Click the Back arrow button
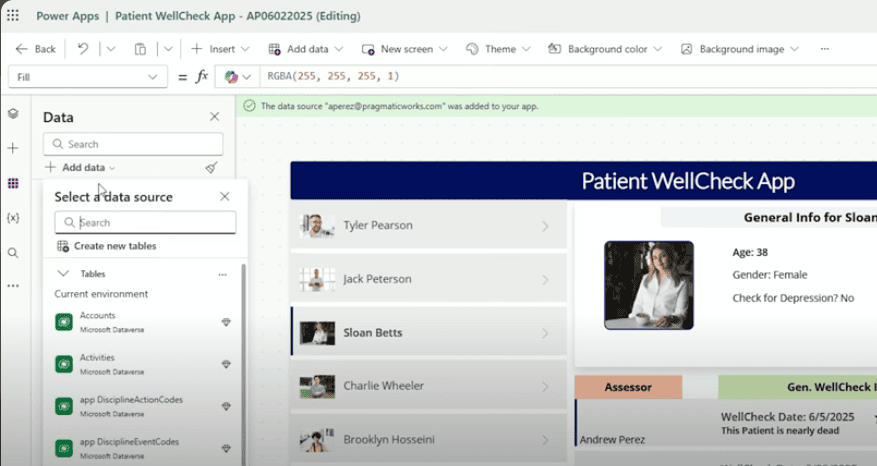This screenshot has height=466, width=877. tap(36, 49)
